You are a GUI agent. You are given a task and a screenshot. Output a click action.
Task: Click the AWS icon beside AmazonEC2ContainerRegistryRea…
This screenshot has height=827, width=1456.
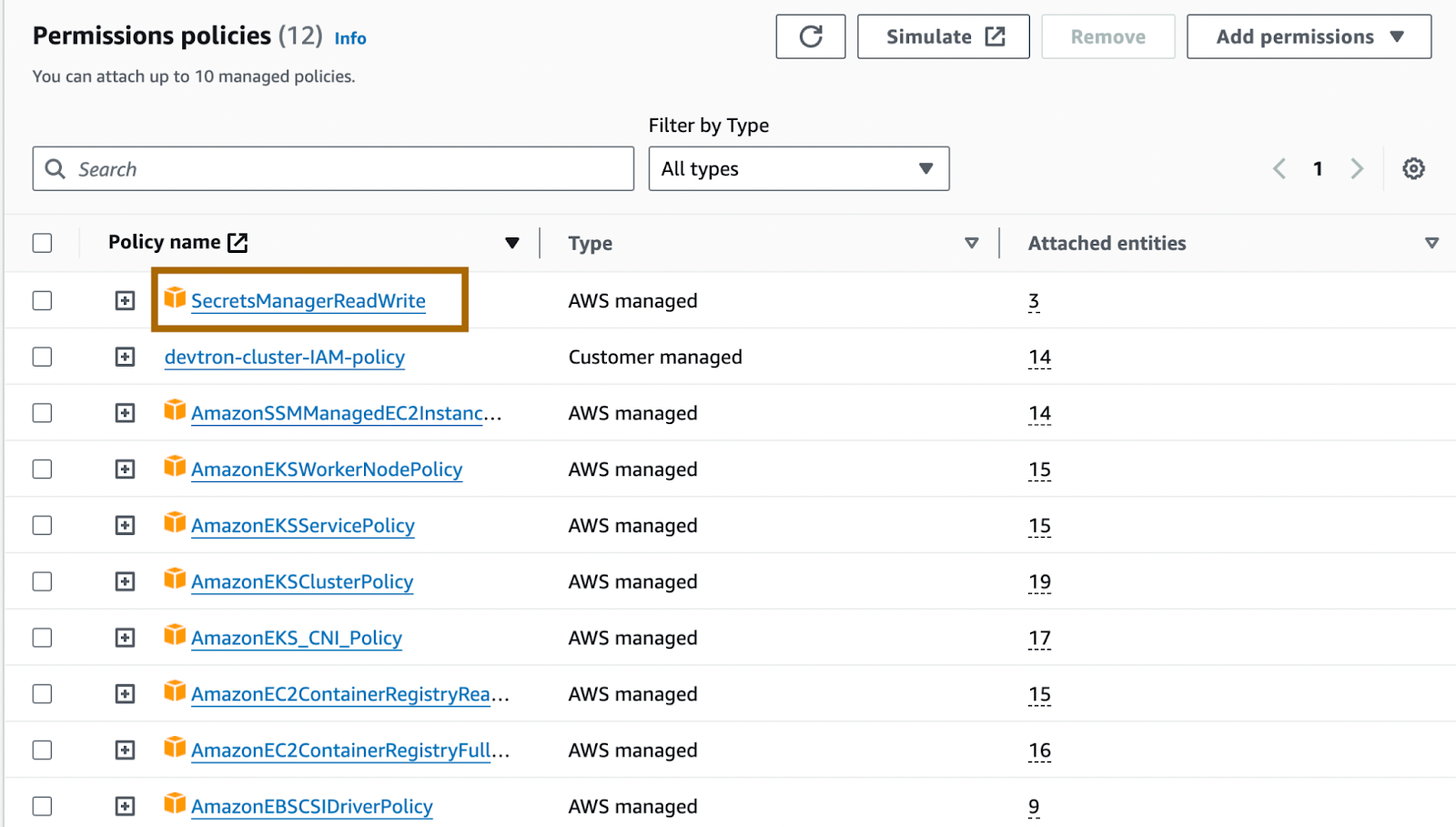[175, 691]
